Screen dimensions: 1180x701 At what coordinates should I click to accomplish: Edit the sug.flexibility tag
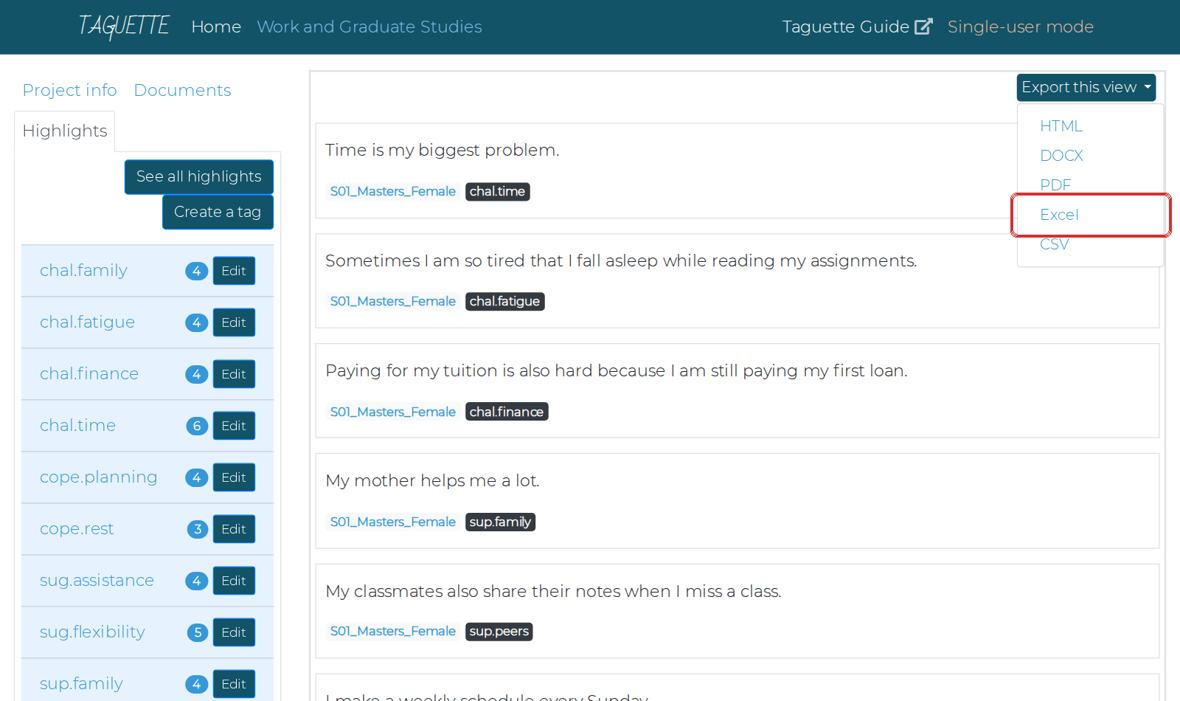[x=233, y=632]
